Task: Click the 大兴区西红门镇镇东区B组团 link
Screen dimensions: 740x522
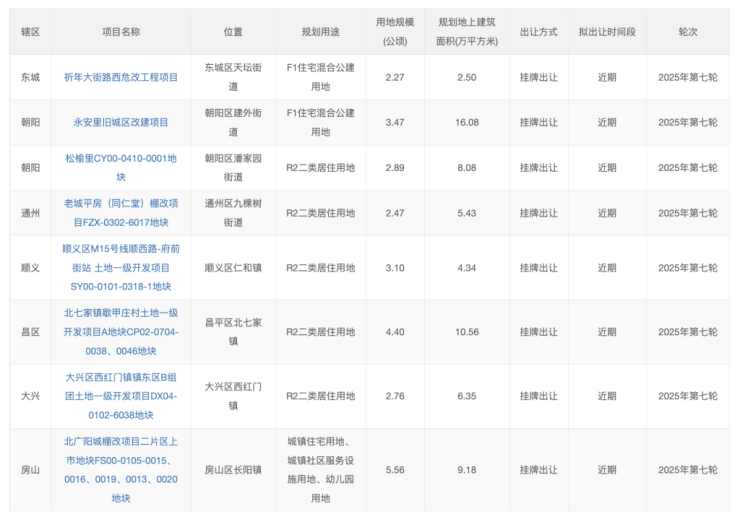Action: [121, 396]
